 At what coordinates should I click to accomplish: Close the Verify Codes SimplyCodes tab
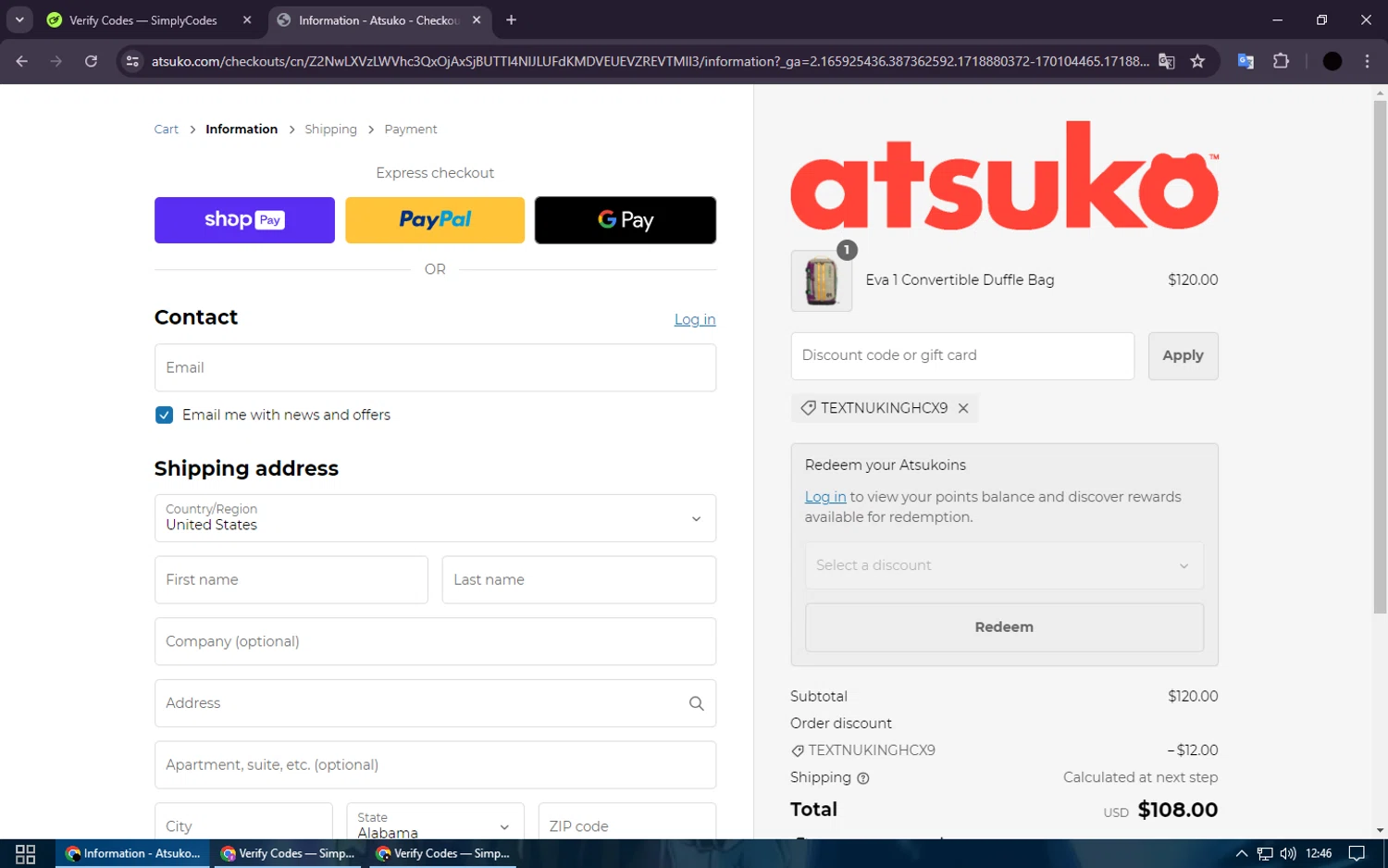click(247, 19)
